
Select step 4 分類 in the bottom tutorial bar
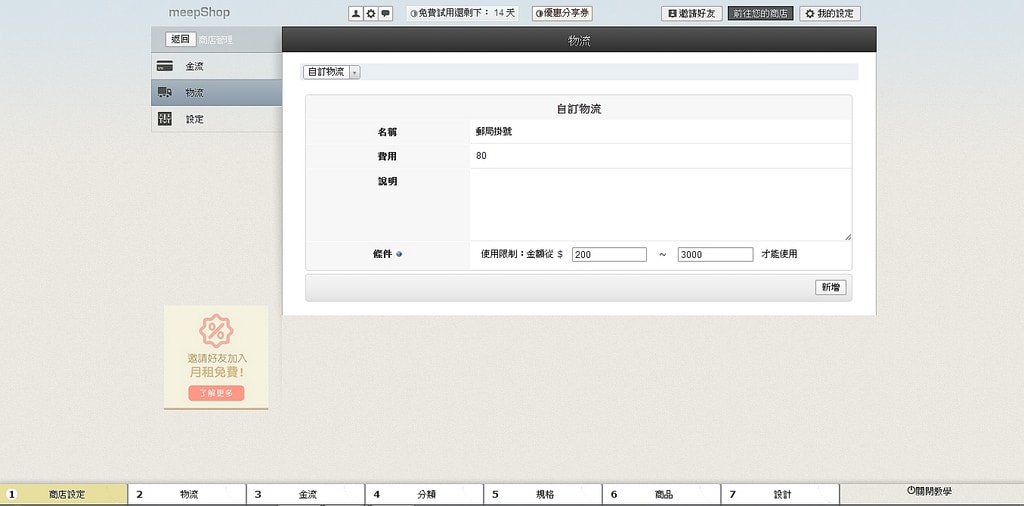(x=425, y=494)
